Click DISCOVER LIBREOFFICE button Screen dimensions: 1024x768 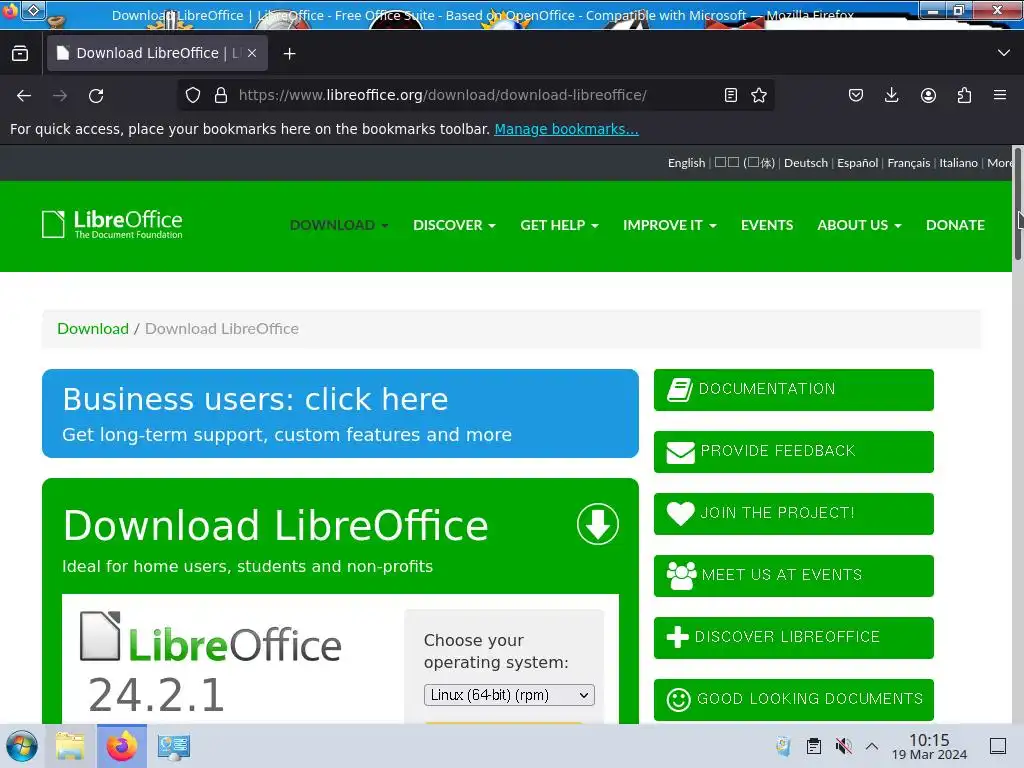(x=793, y=638)
